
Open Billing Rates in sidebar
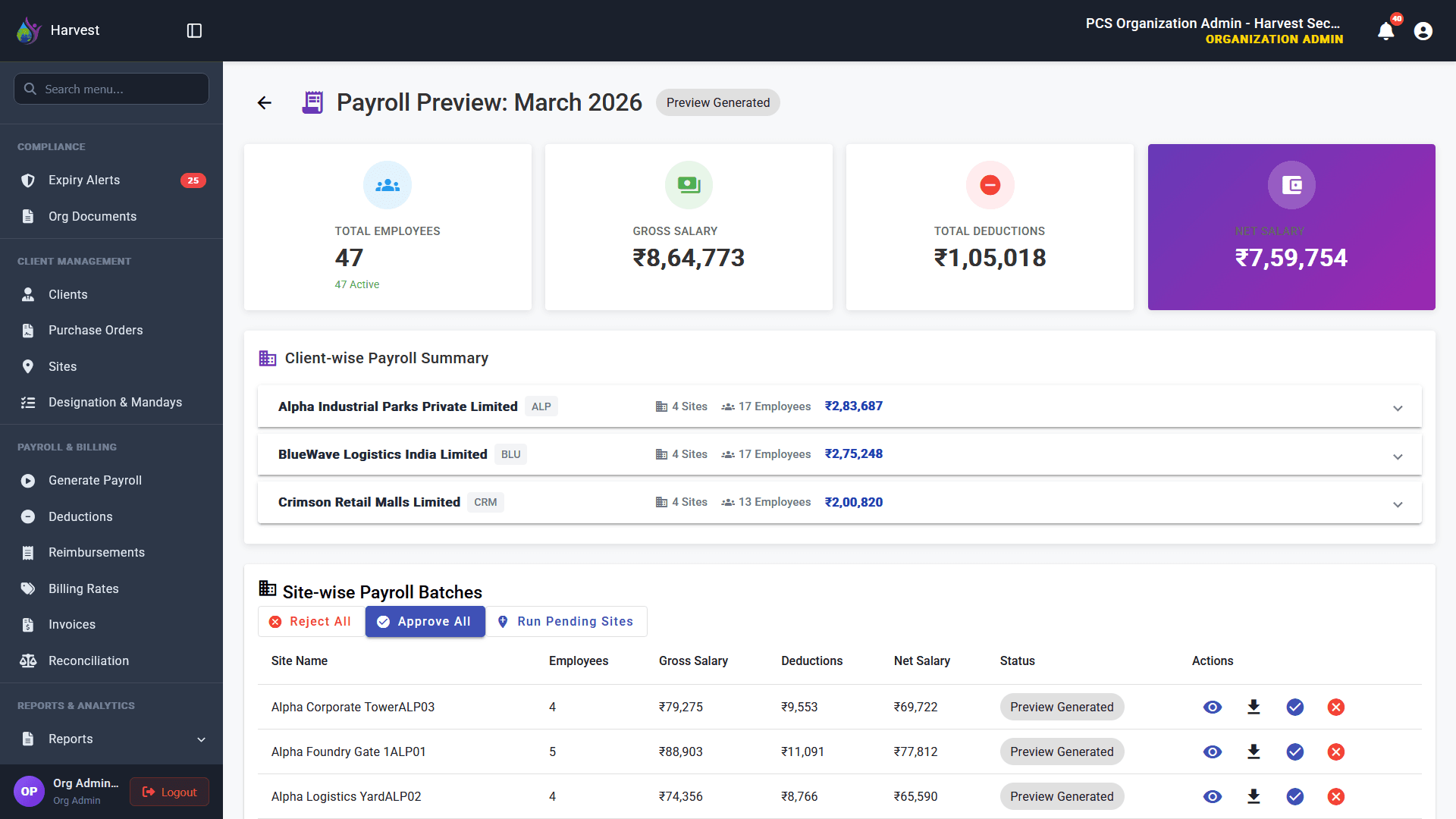111,588
